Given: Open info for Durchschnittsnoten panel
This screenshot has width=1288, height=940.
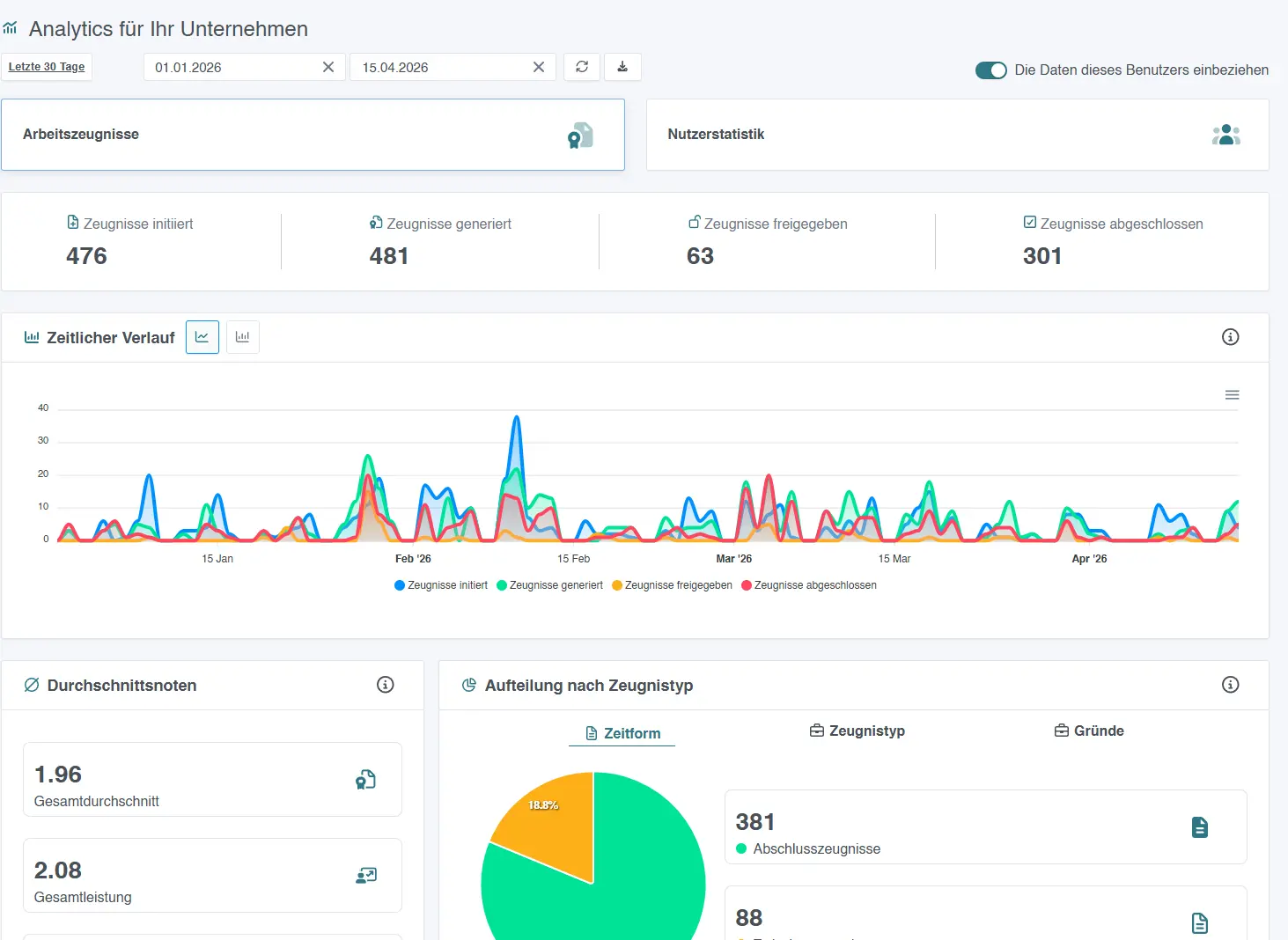Looking at the screenshot, I should (386, 685).
